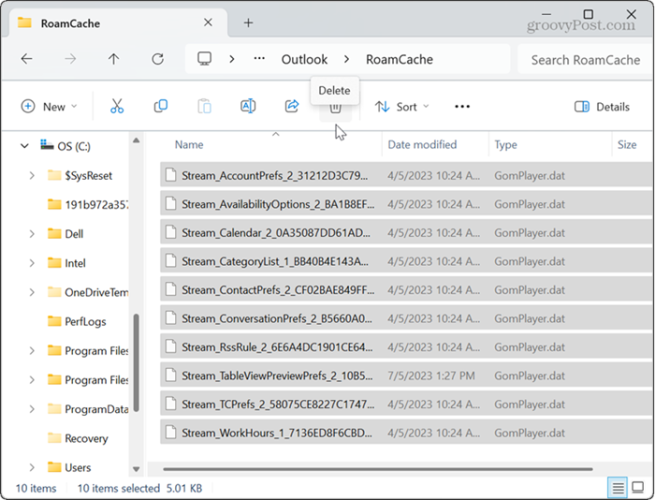Viewport: 655px width, 500px height.
Task: Select the Users folder in sidebar
Action: (78, 467)
